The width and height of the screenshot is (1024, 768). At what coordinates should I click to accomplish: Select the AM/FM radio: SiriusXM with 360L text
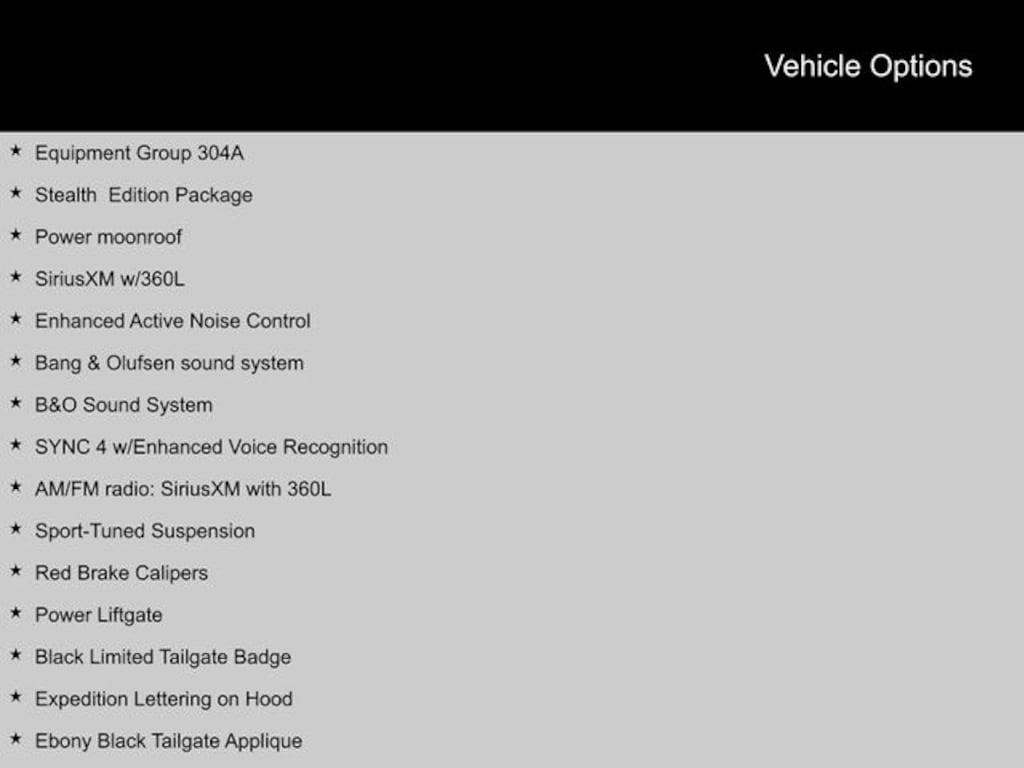pos(183,489)
